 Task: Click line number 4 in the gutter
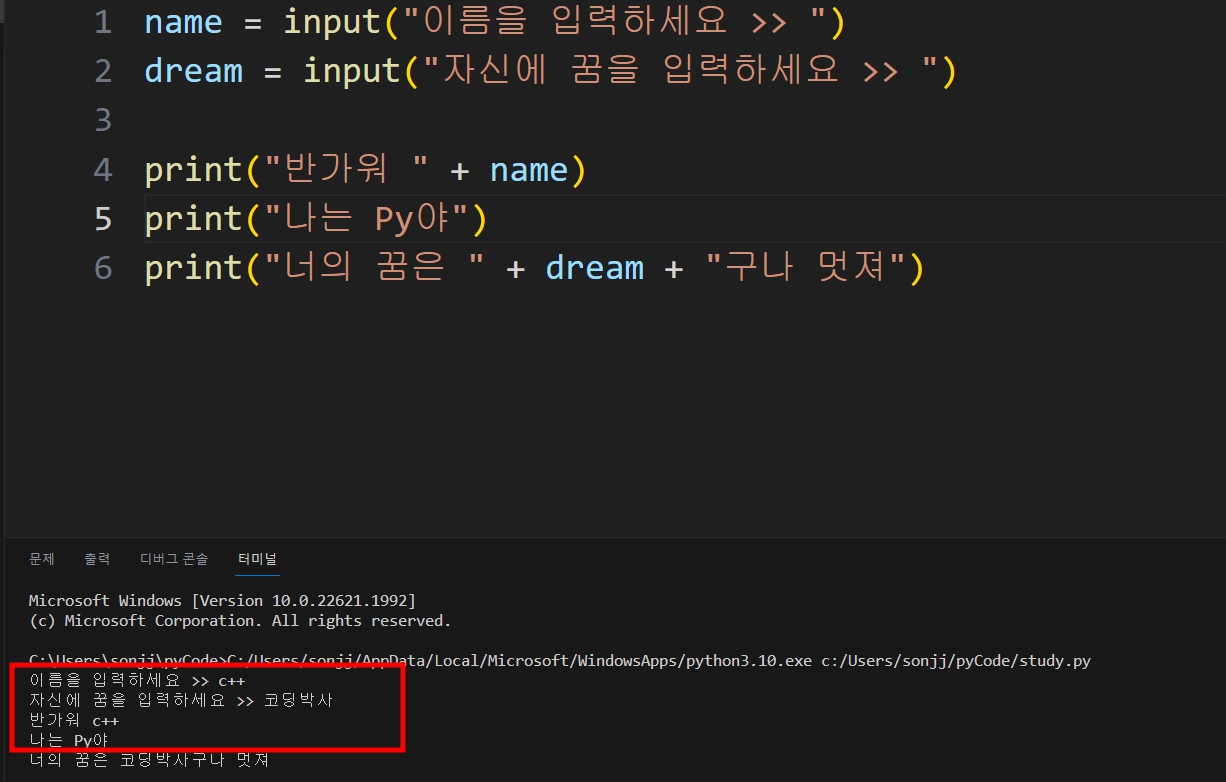point(103,170)
